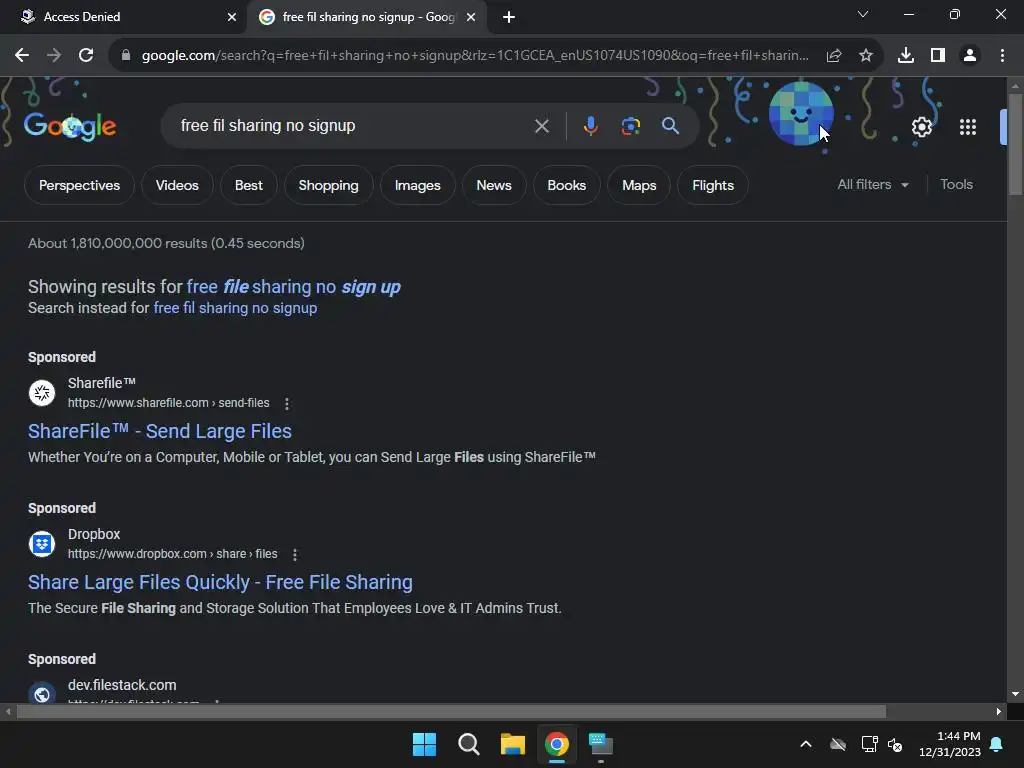Close the Google search tab
Screen dimensions: 1024x768
click(x=471, y=17)
